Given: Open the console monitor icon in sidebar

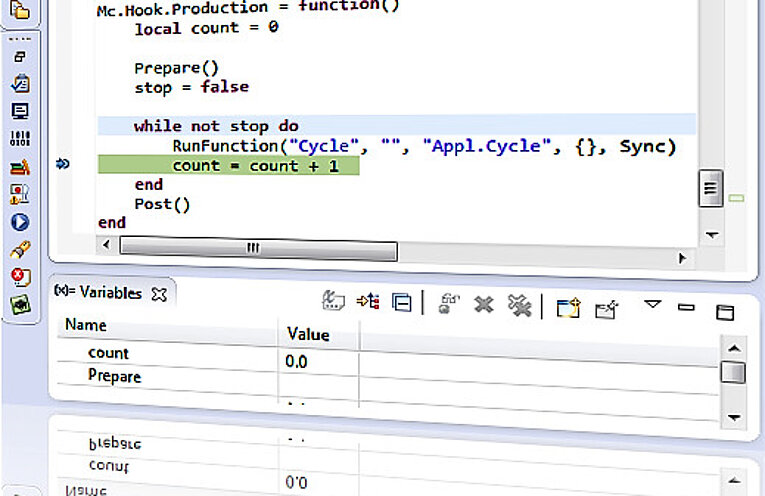Looking at the screenshot, I should [19, 111].
